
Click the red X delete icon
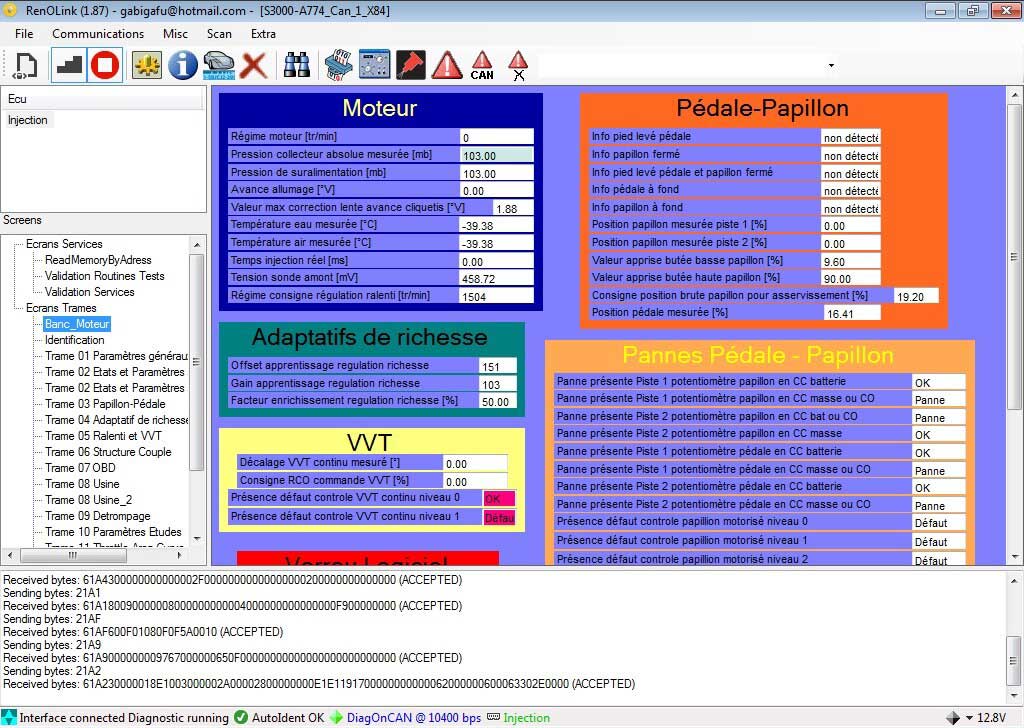tap(253, 65)
